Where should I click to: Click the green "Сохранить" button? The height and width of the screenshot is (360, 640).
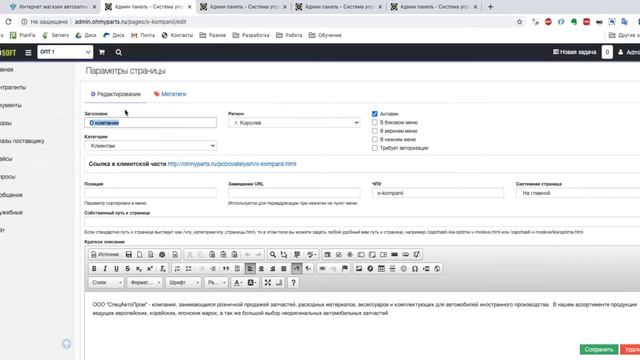(x=599, y=349)
